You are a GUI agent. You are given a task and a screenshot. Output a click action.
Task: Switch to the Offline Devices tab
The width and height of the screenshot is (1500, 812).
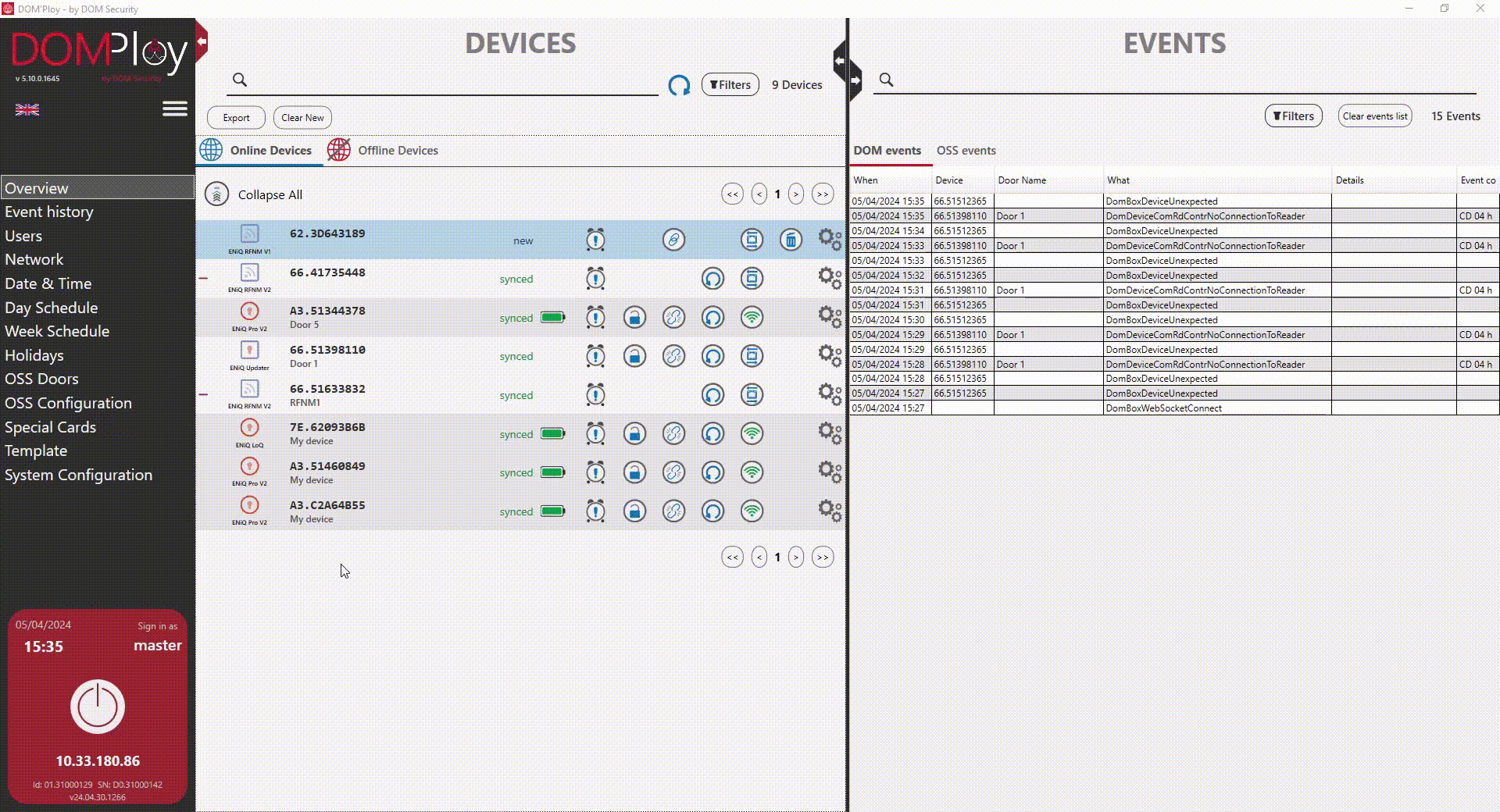pyautogui.click(x=383, y=150)
